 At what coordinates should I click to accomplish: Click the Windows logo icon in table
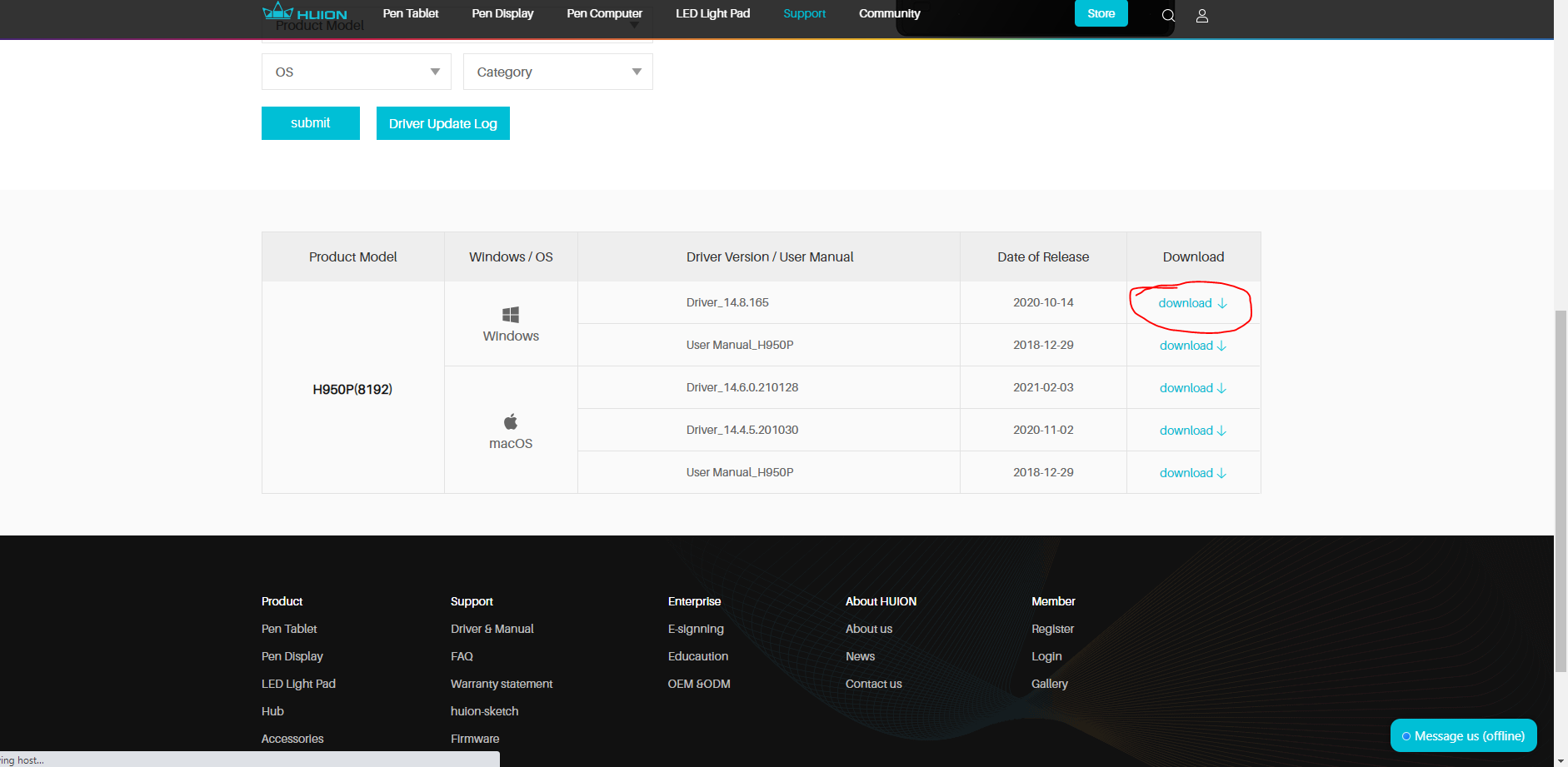pyautogui.click(x=511, y=314)
